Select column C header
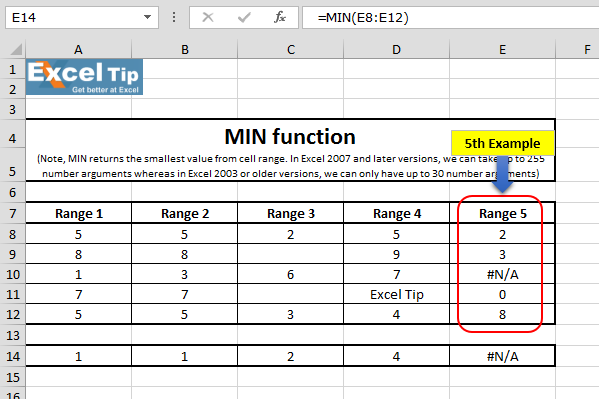The image size is (599, 399). click(291, 49)
